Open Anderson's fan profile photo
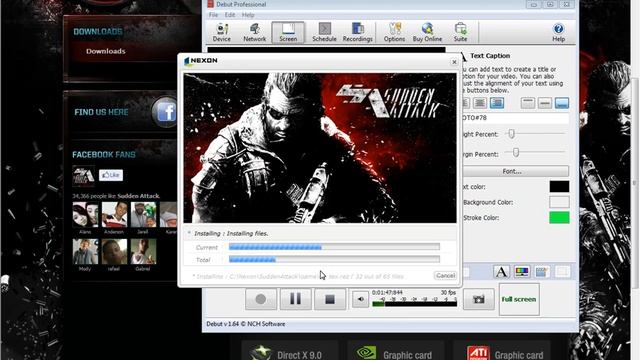Viewport: 640px width, 360px height. click(x=114, y=214)
